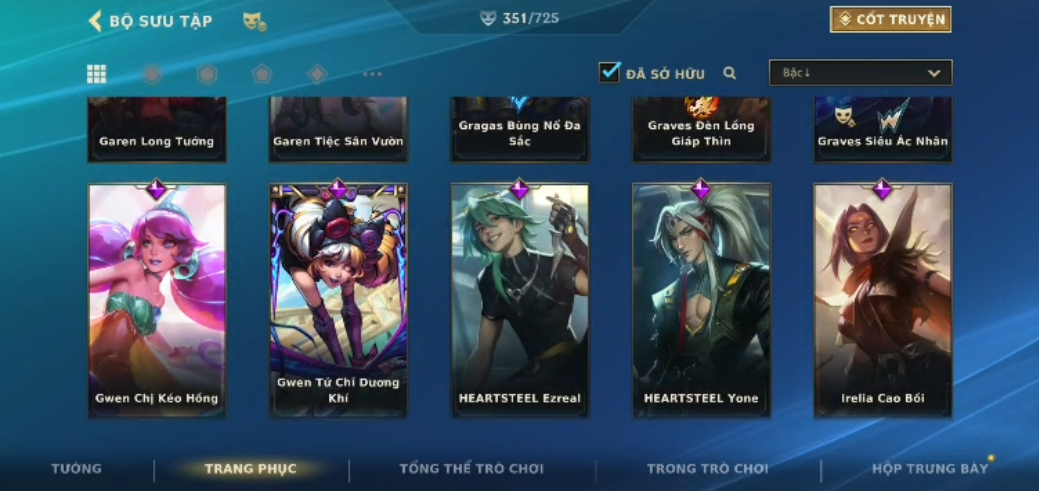This screenshot has height=491, width=1039.
Task: Select the round rarity filter icon
Action: (x=152, y=74)
